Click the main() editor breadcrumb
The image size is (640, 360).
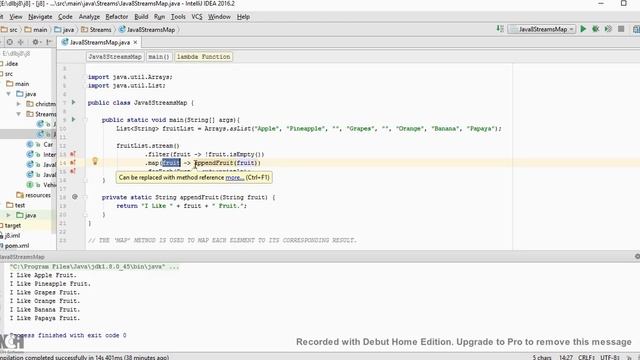pos(159,57)
